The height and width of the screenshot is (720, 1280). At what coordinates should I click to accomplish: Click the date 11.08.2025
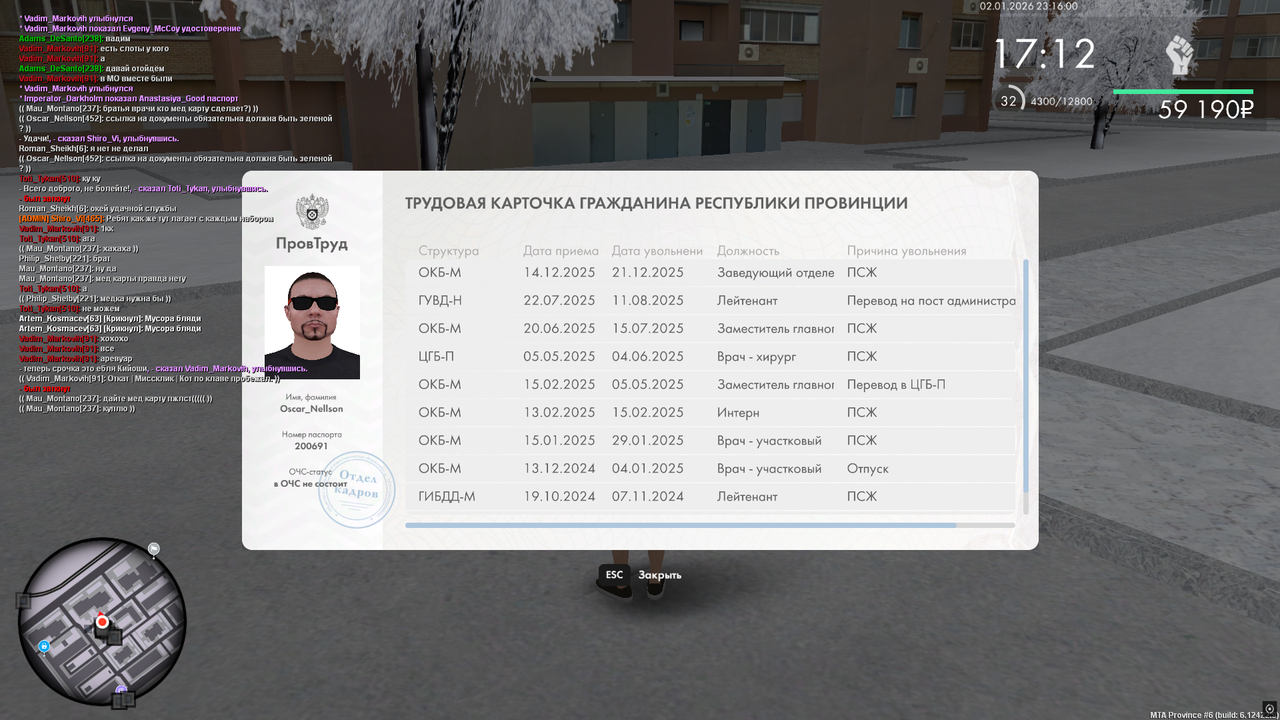[x=648, y=300]
